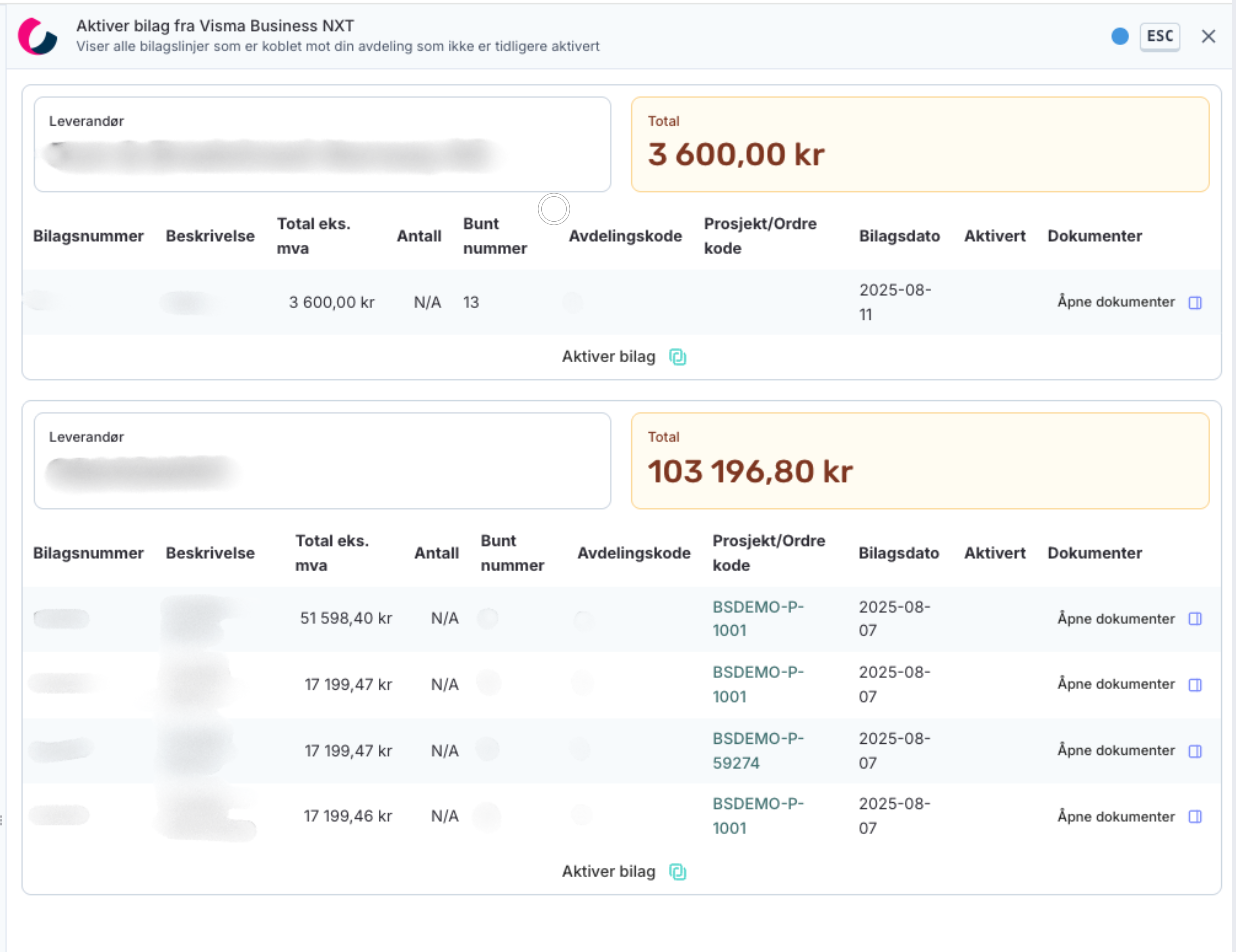Open dokumenter for the 3 600,00 kr line
This screenshot has width=1236, height=952.
(x=1116, y=302)
